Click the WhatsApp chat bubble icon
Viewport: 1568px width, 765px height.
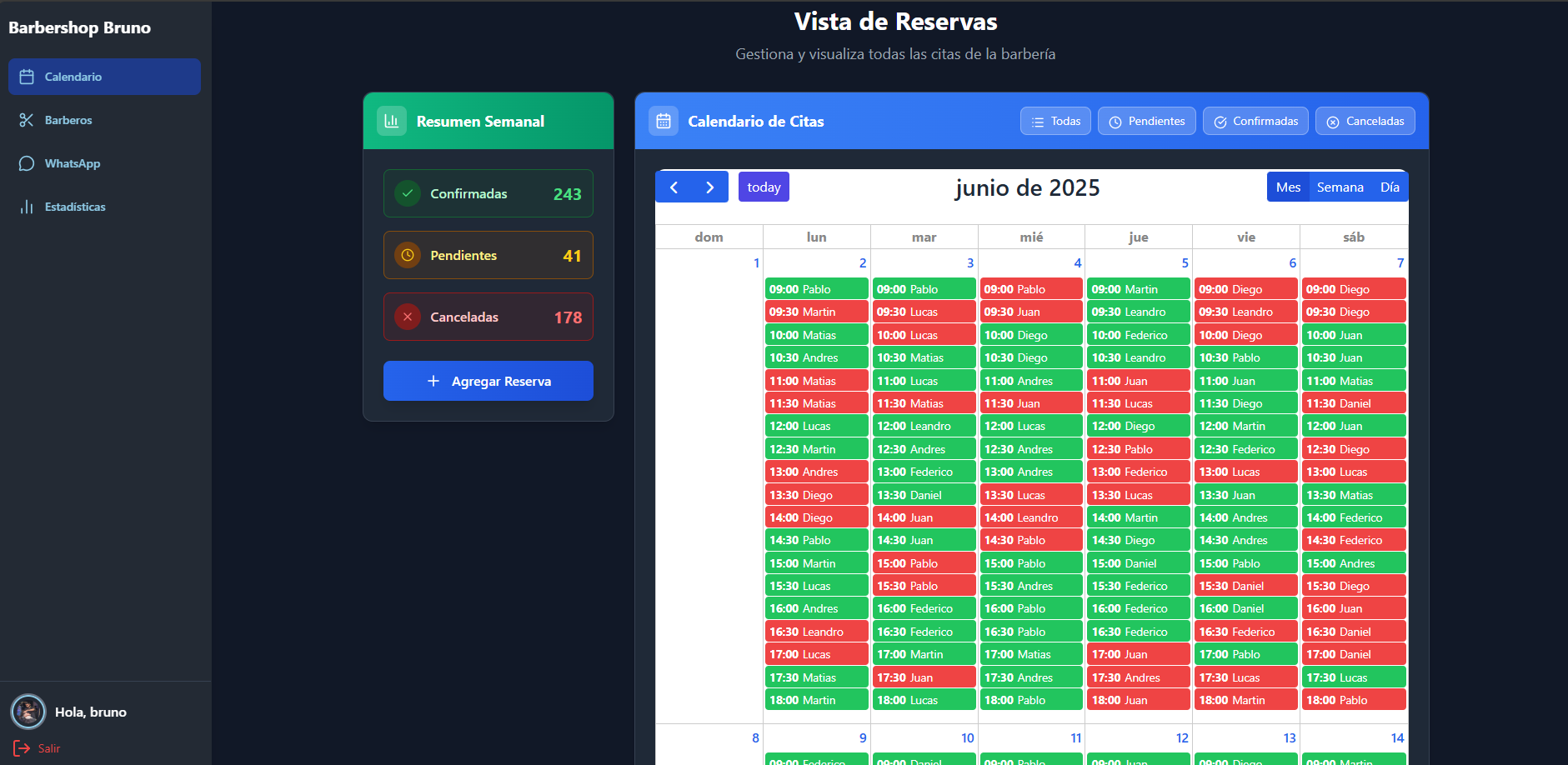click(27, 163)
